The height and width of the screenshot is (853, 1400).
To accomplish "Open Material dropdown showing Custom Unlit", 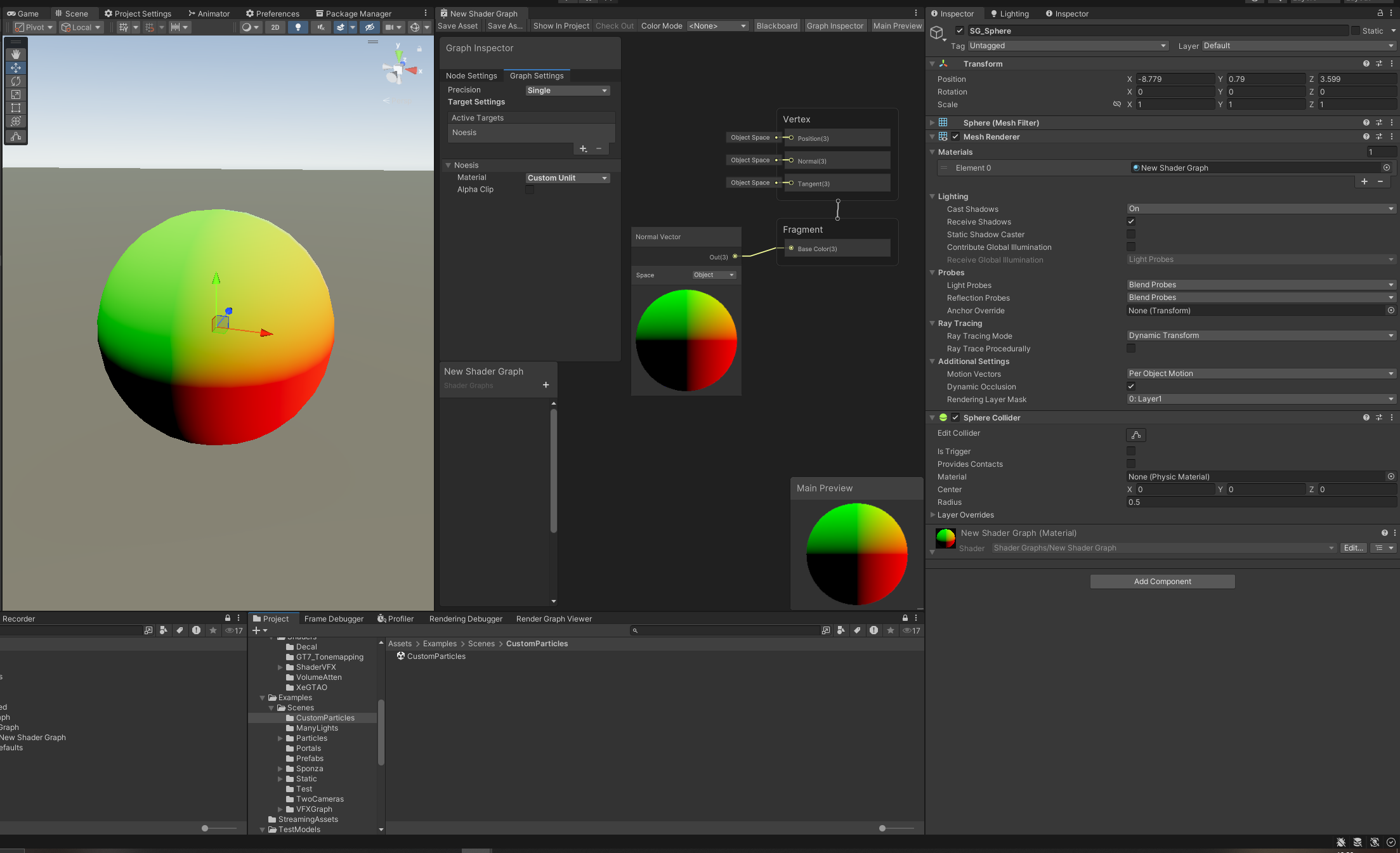I will [568, 178].
